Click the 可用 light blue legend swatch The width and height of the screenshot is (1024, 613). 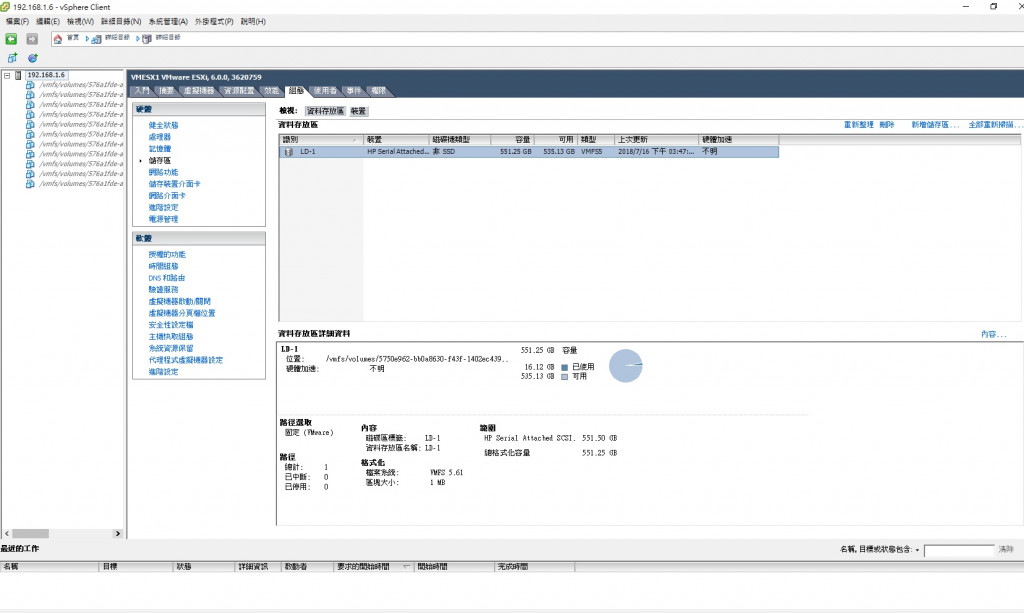[x=564, y=377]
